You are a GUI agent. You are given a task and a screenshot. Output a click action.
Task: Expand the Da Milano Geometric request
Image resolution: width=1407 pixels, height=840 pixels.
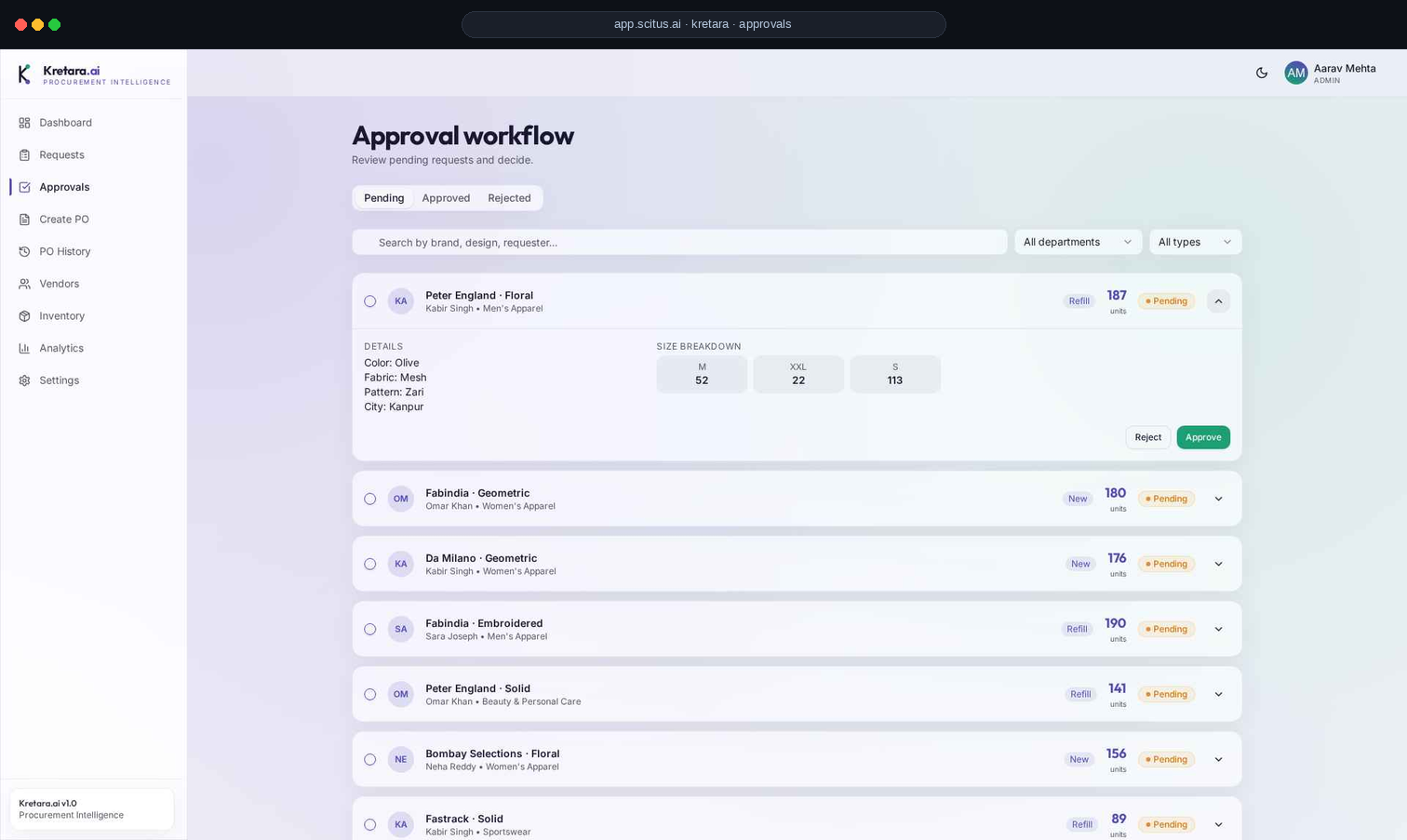click(1218, 564)
